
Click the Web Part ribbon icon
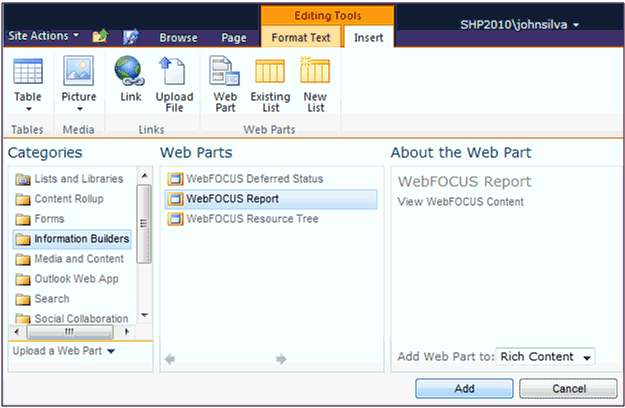224,71
